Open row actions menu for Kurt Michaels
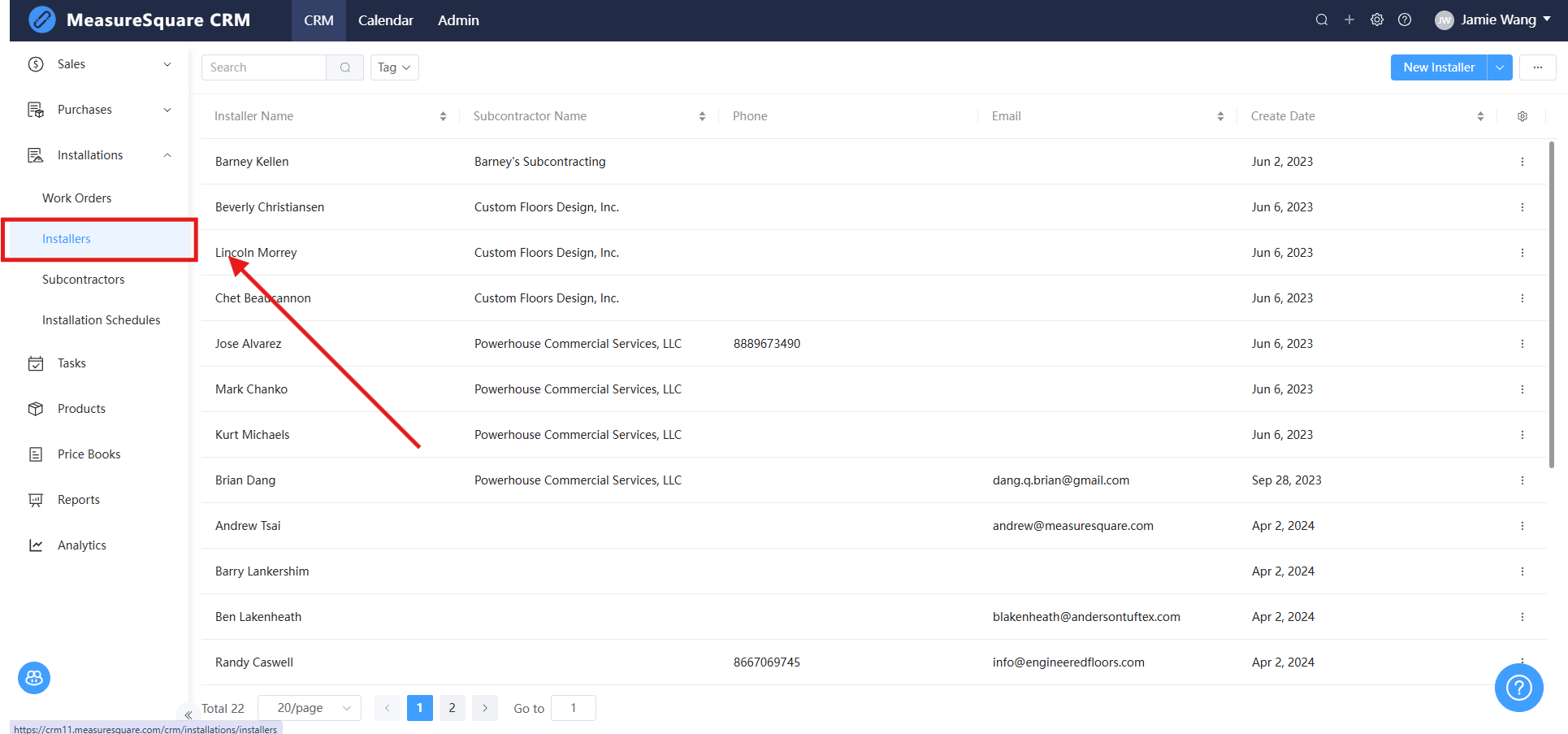Screen dimensions: 1568x734 1523,435
